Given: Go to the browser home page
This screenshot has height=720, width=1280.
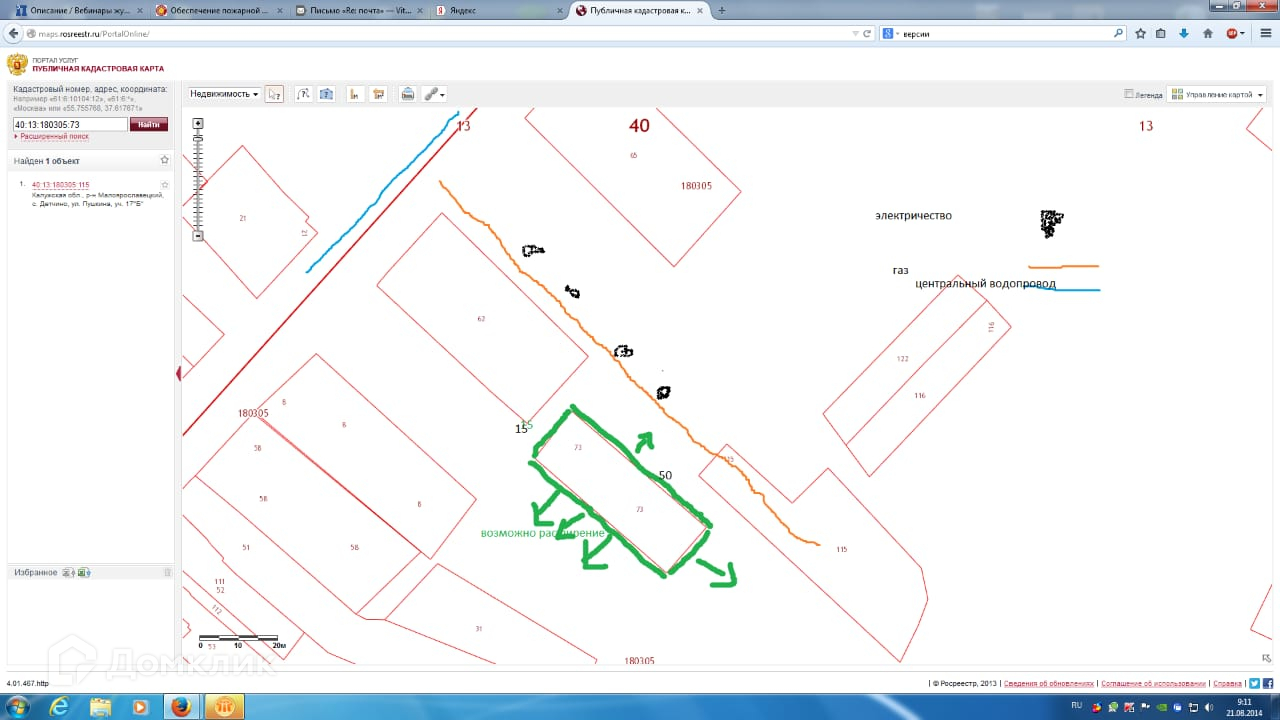Looking at the screenshot, I should pos(1207,33).
